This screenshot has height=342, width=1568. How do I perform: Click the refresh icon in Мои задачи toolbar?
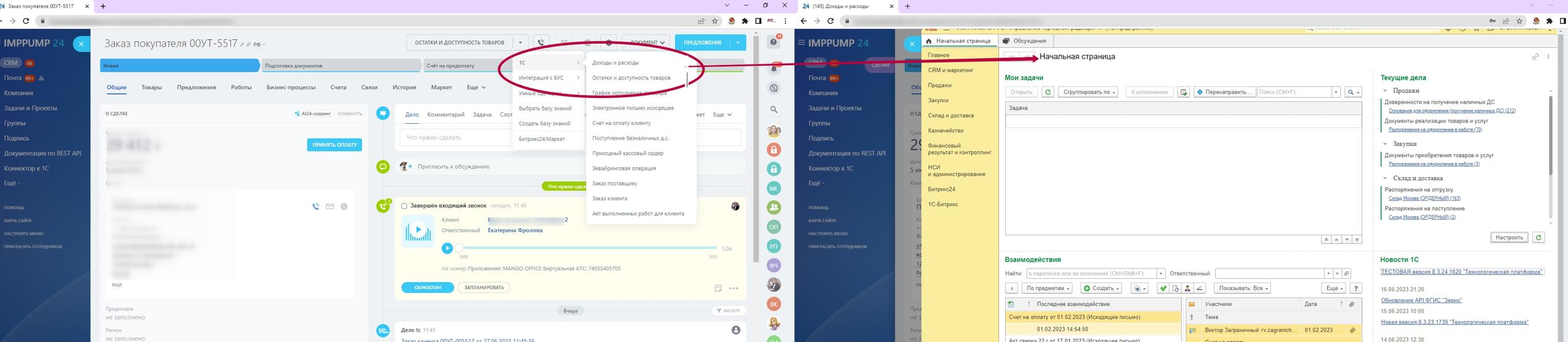point(1048,92)
